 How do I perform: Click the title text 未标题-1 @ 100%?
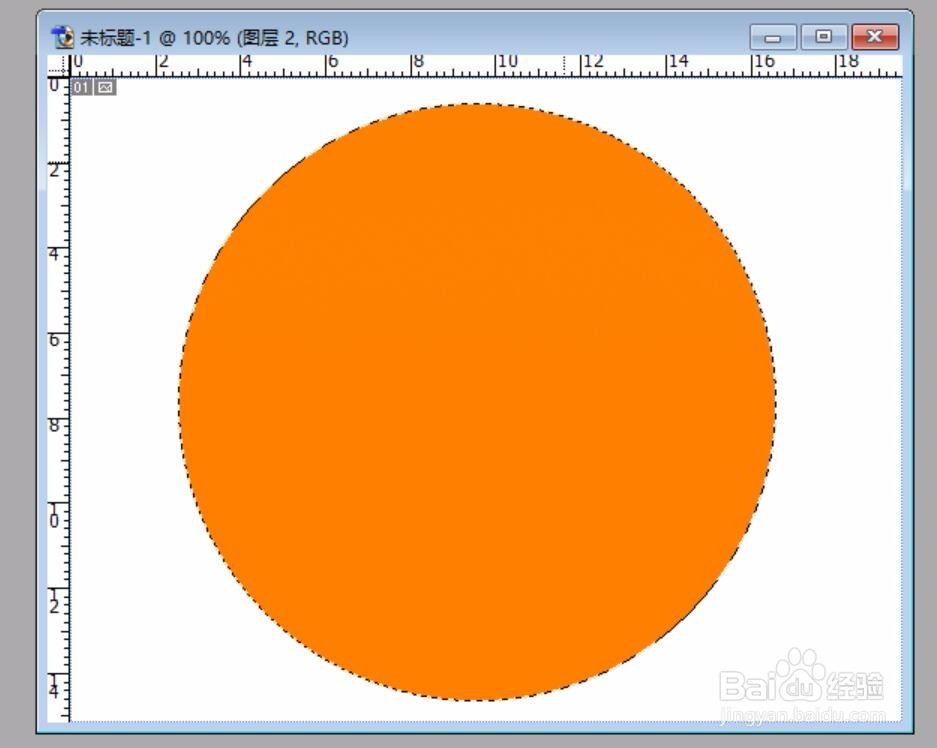pos(155,38)
